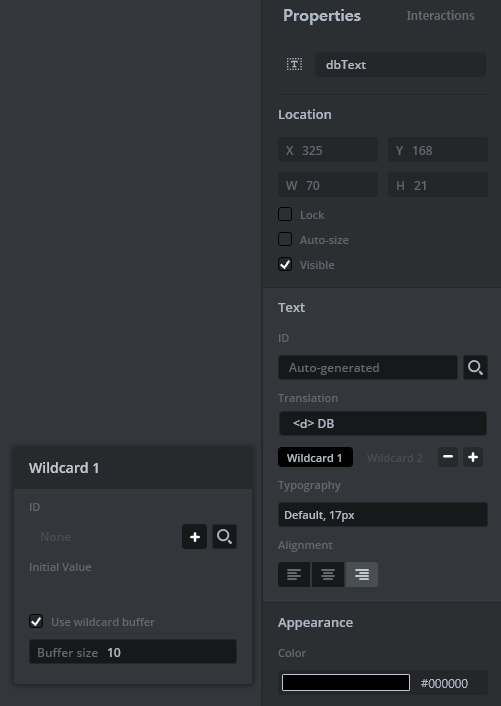Open the black color swatch
This screenshot has height=706, width=501.
346,683
